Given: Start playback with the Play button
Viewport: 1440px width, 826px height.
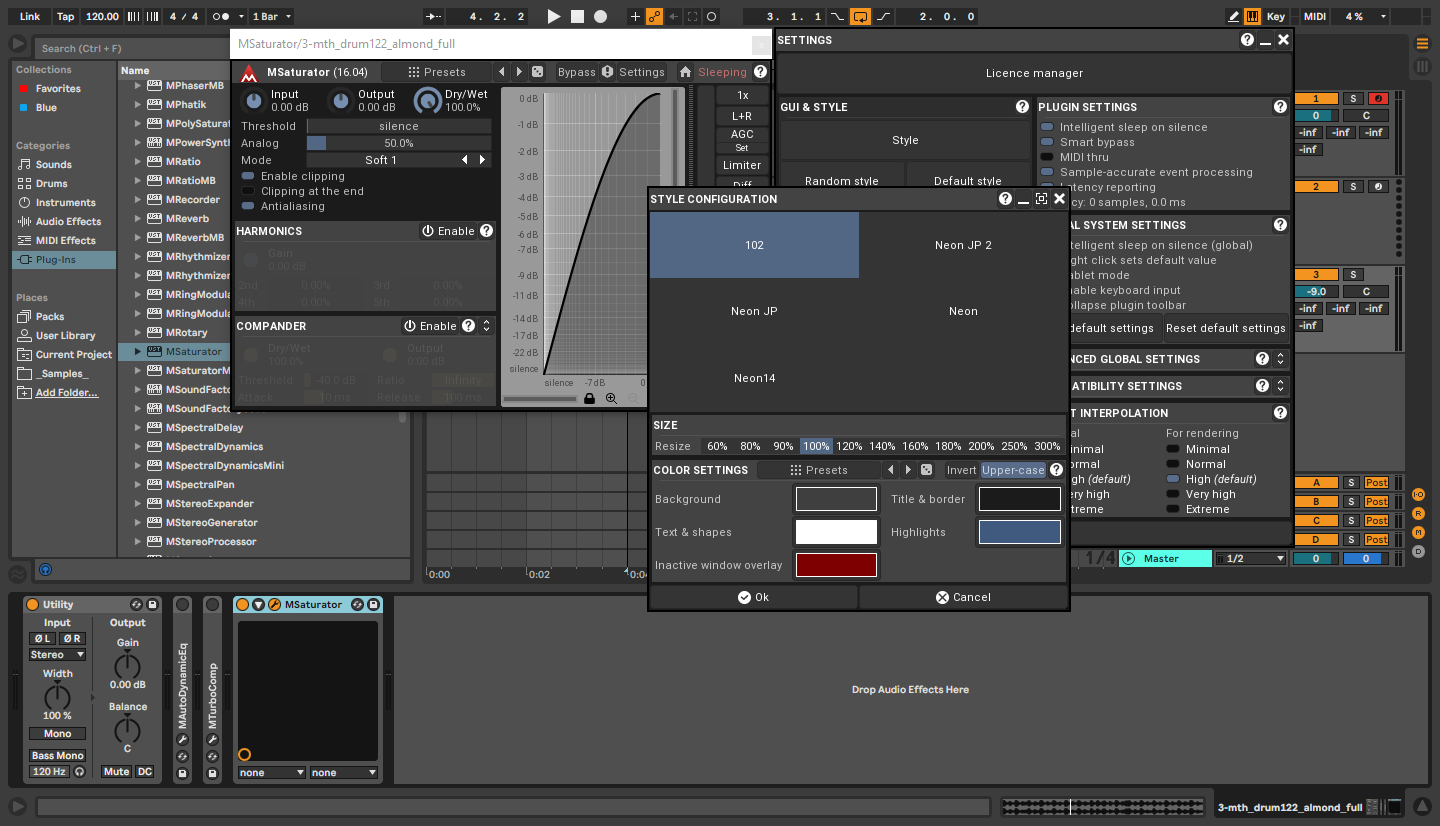Looking at the screenshot, I should (554, 16).
